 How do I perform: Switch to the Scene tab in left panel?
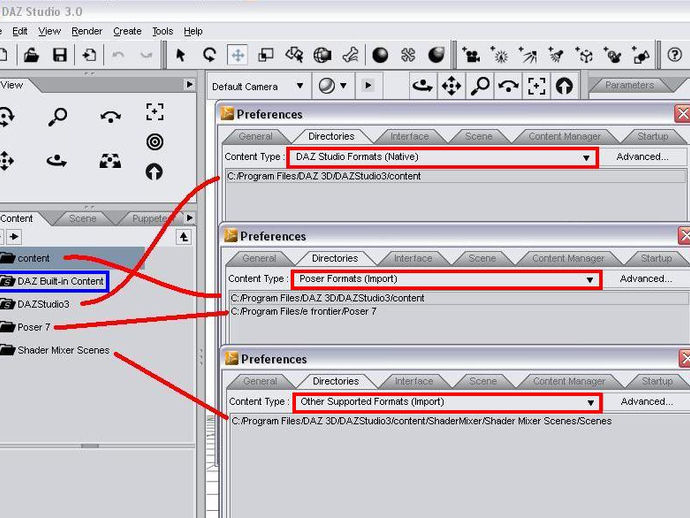pyautogui.click(x=82, y=219)
